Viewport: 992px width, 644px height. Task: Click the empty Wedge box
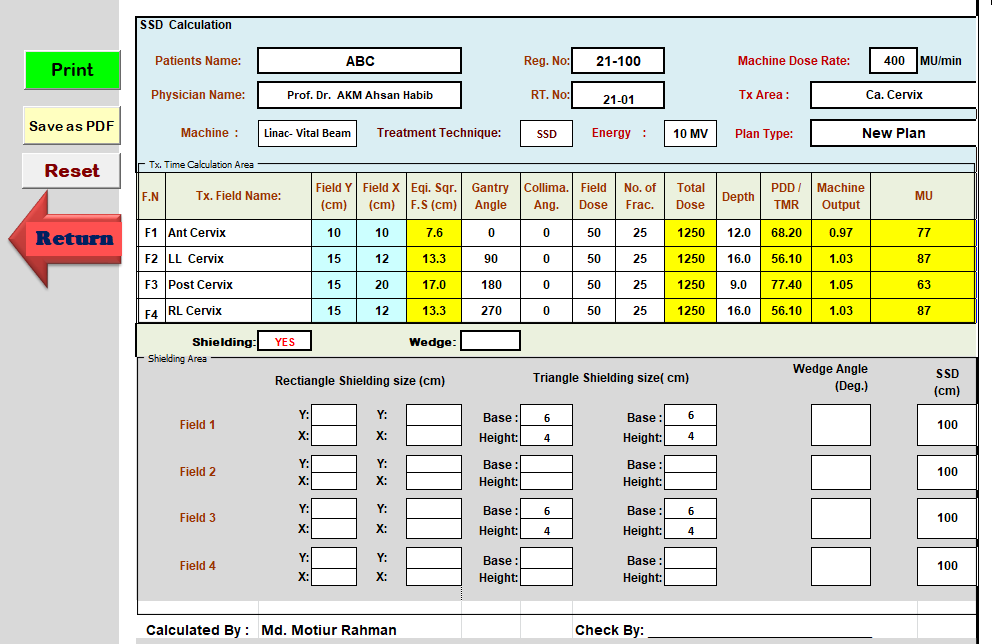[490, 341]
